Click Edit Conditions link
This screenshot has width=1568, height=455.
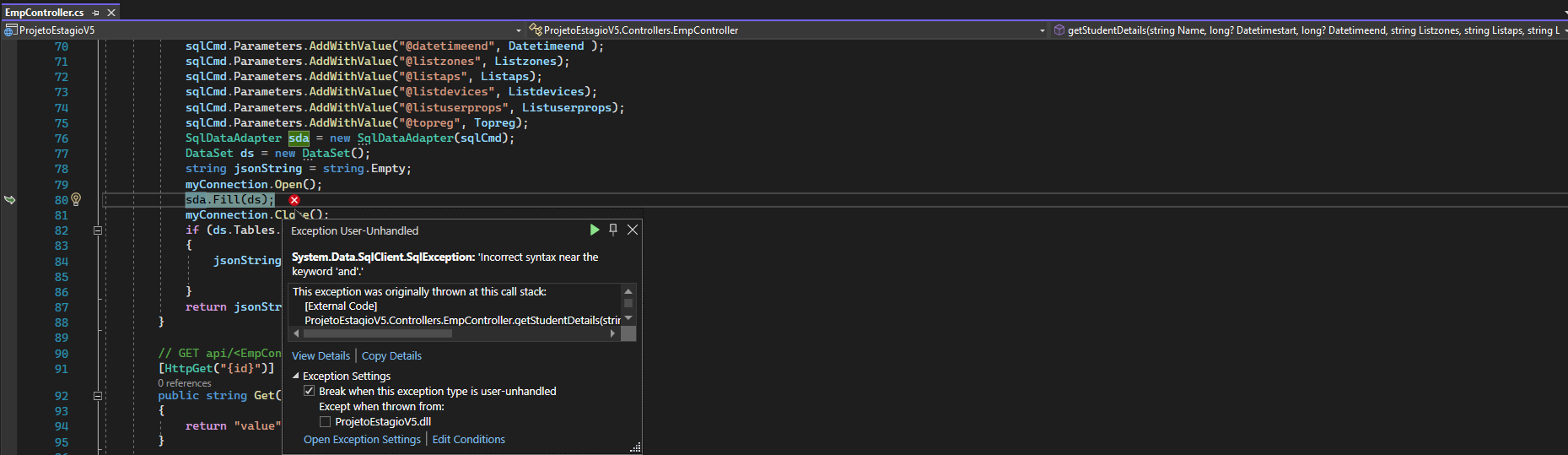[469, 440]
